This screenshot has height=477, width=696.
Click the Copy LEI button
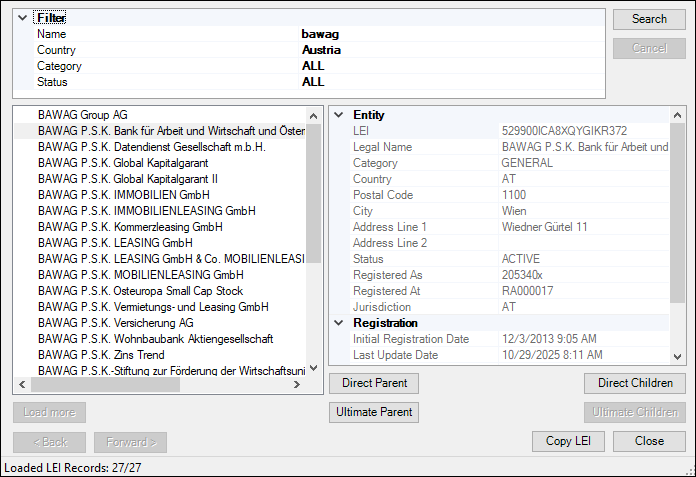pyautogui.click(x=568, y=441)
